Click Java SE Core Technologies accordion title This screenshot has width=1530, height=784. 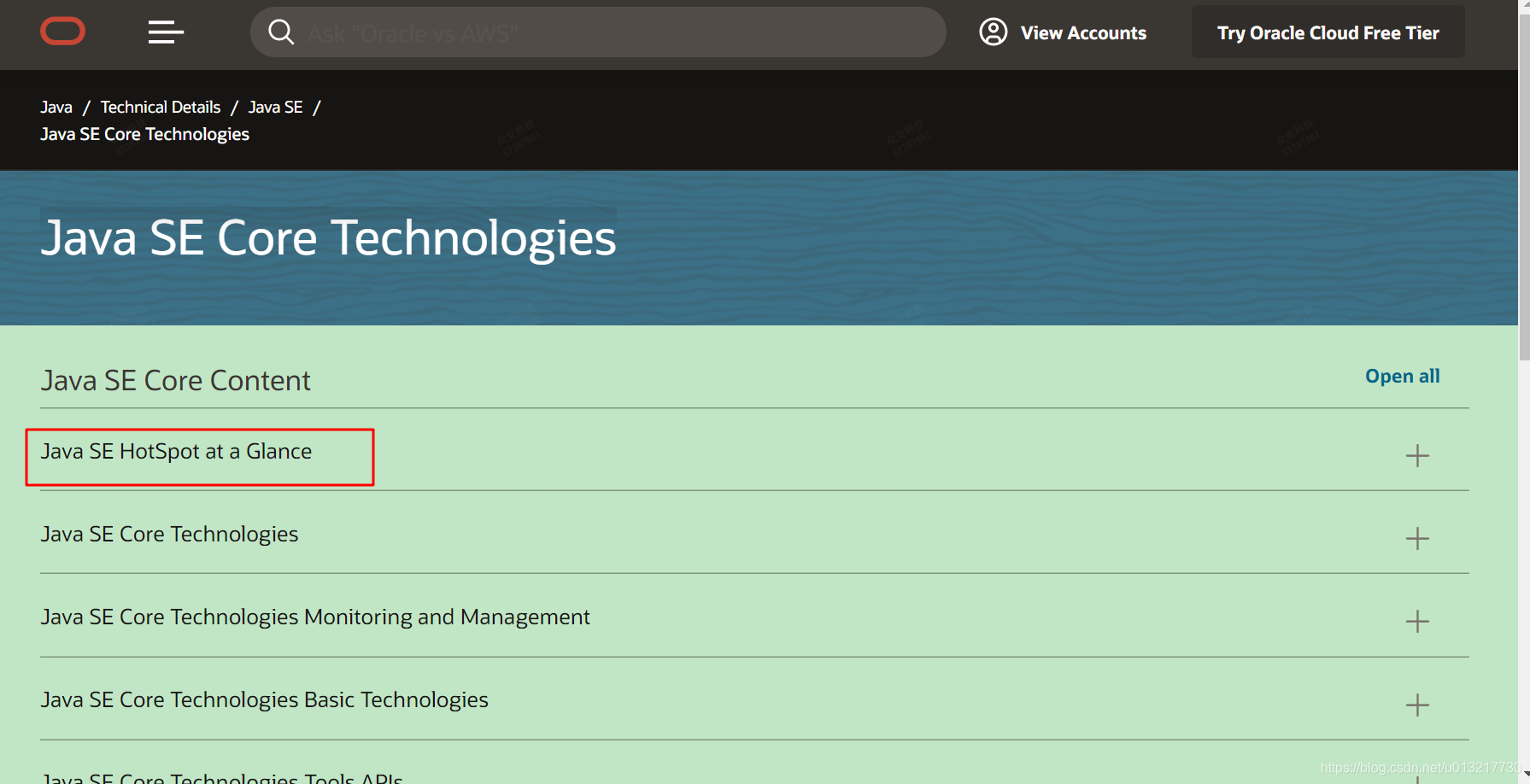coord(169,535)
